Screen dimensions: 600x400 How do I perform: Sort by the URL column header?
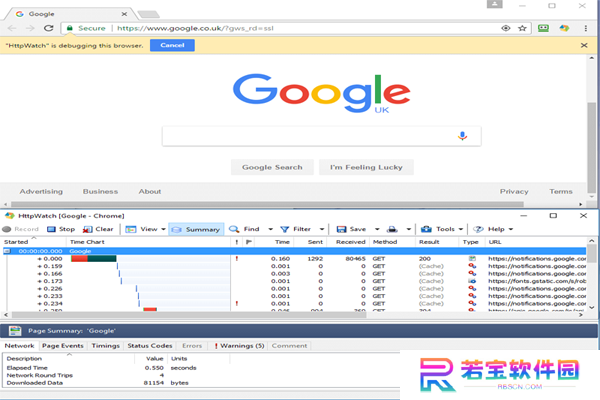(495, 242)
